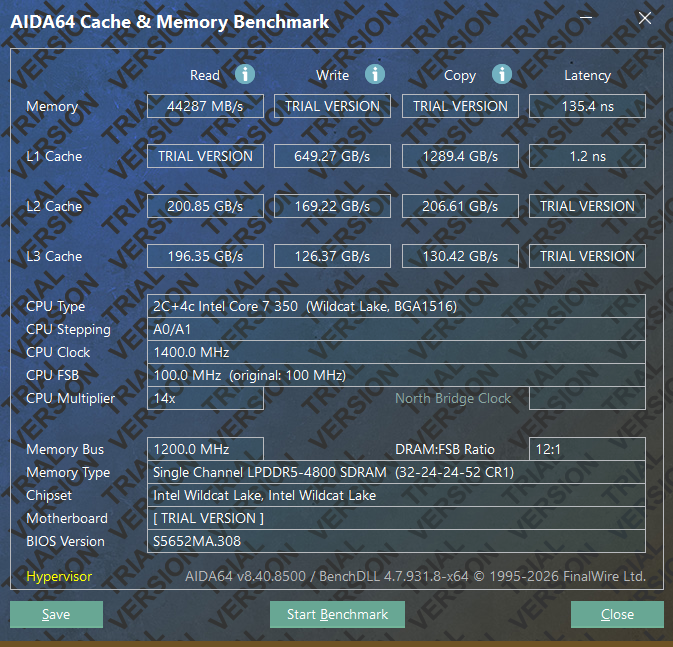Click the L3 Cache write 126.37 GB/s cell
The width and height of the screenshot is (673, 647).
pyautogui.click(x=332, y=256)
